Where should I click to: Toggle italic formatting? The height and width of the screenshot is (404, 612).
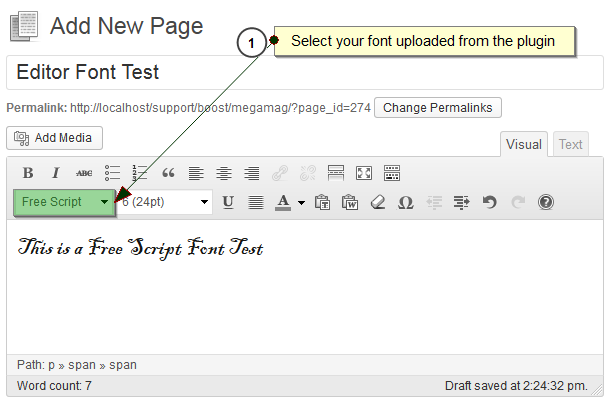click(x=56, y=173)
